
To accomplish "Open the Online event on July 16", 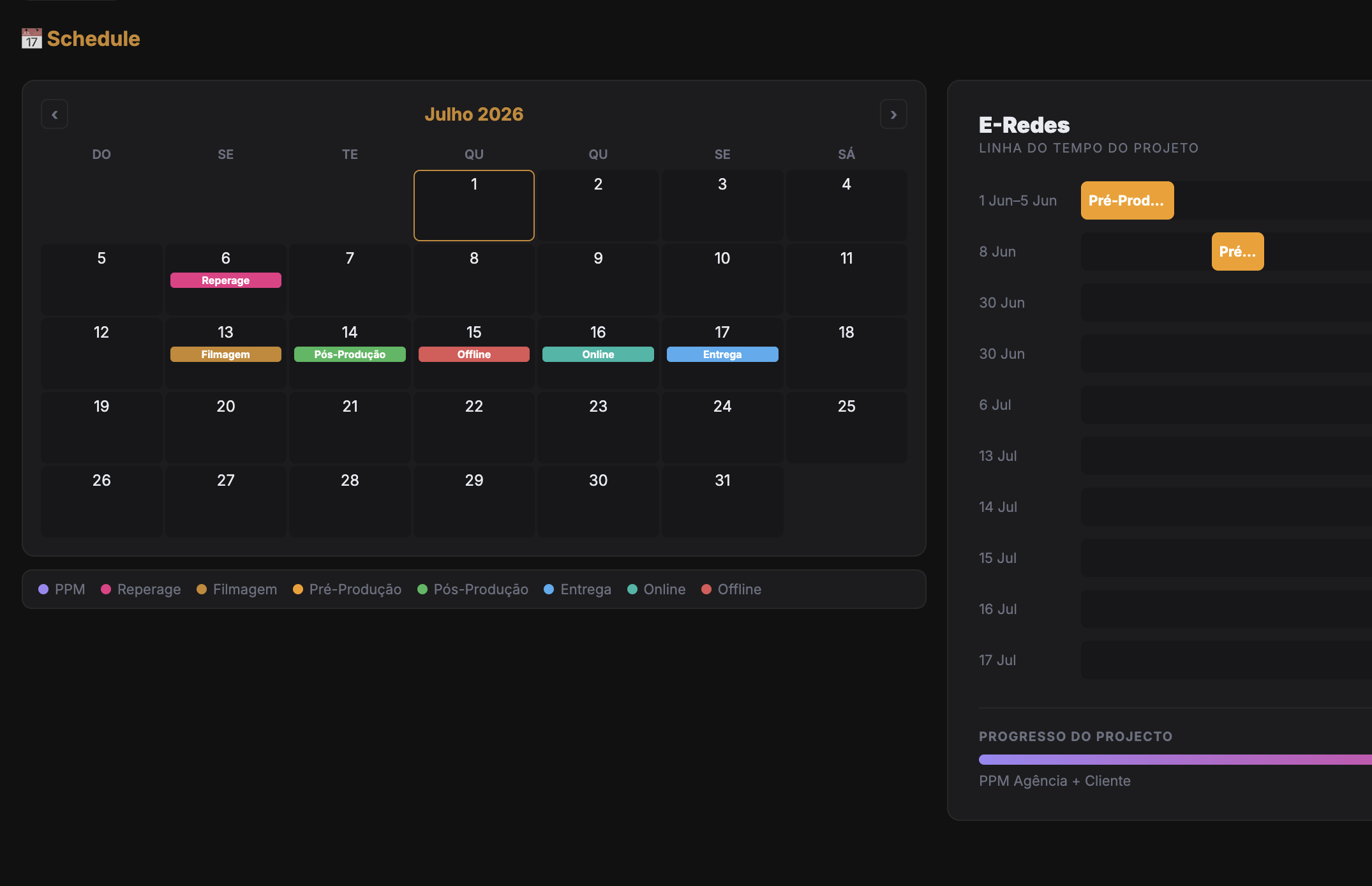I will (598, 354).
